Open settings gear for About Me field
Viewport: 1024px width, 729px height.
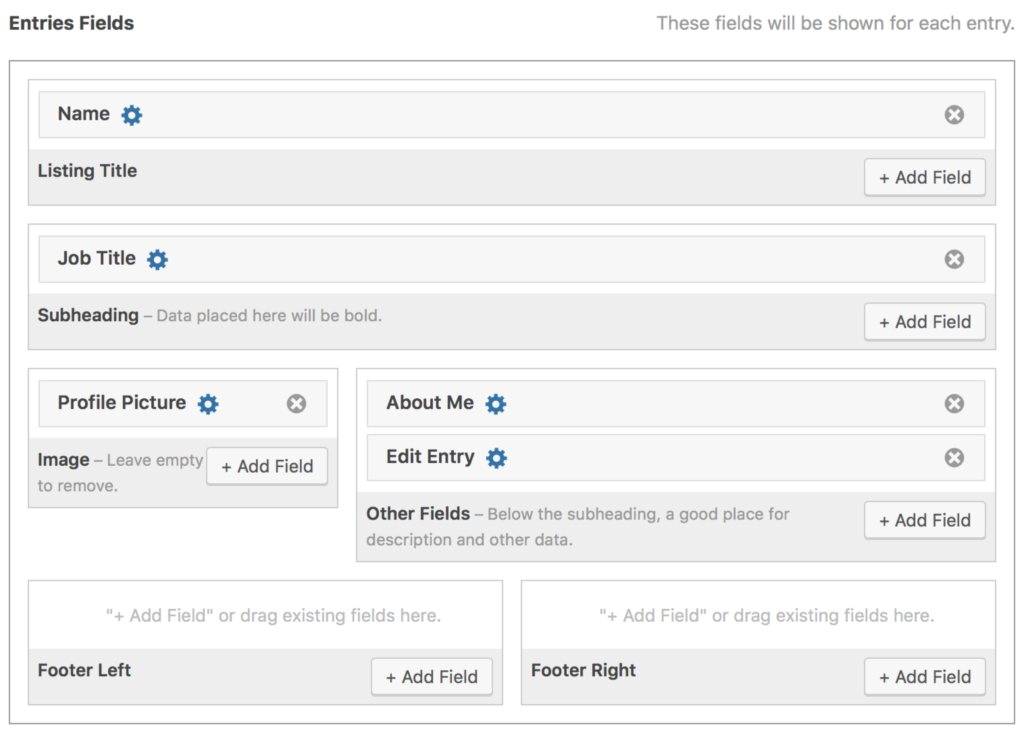[496, 404]
